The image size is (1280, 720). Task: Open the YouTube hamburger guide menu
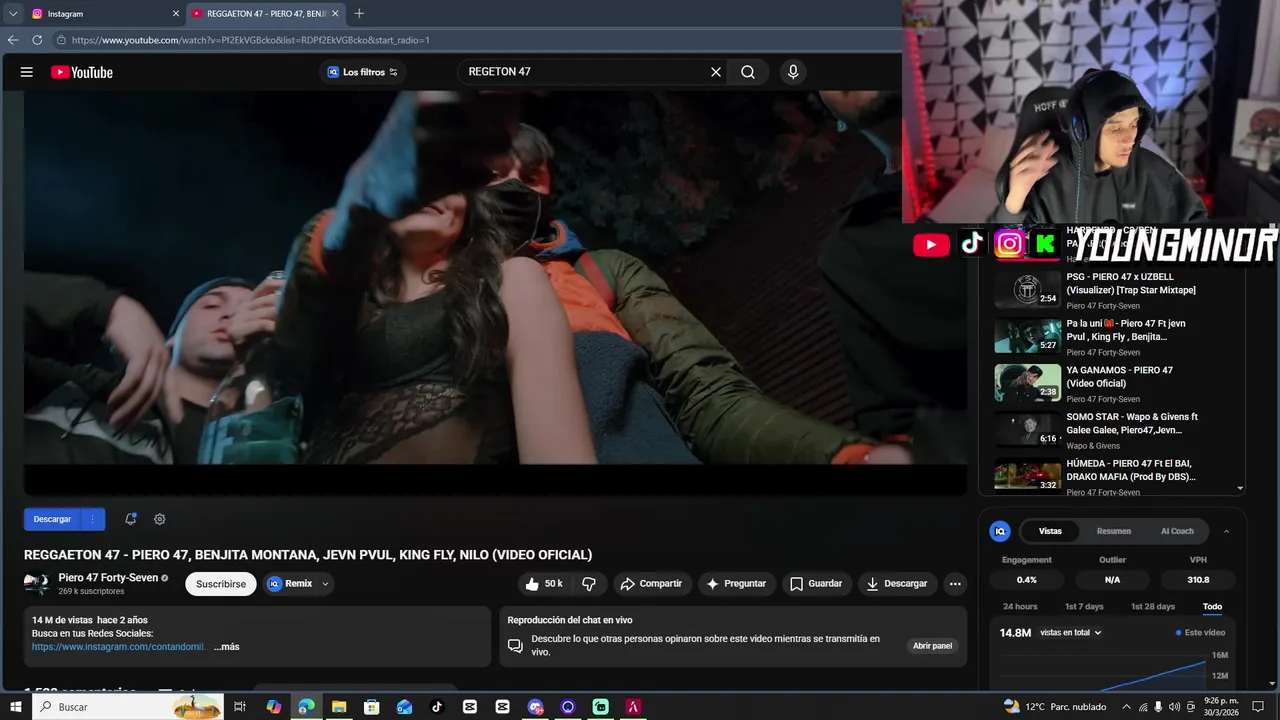(27, 72)
